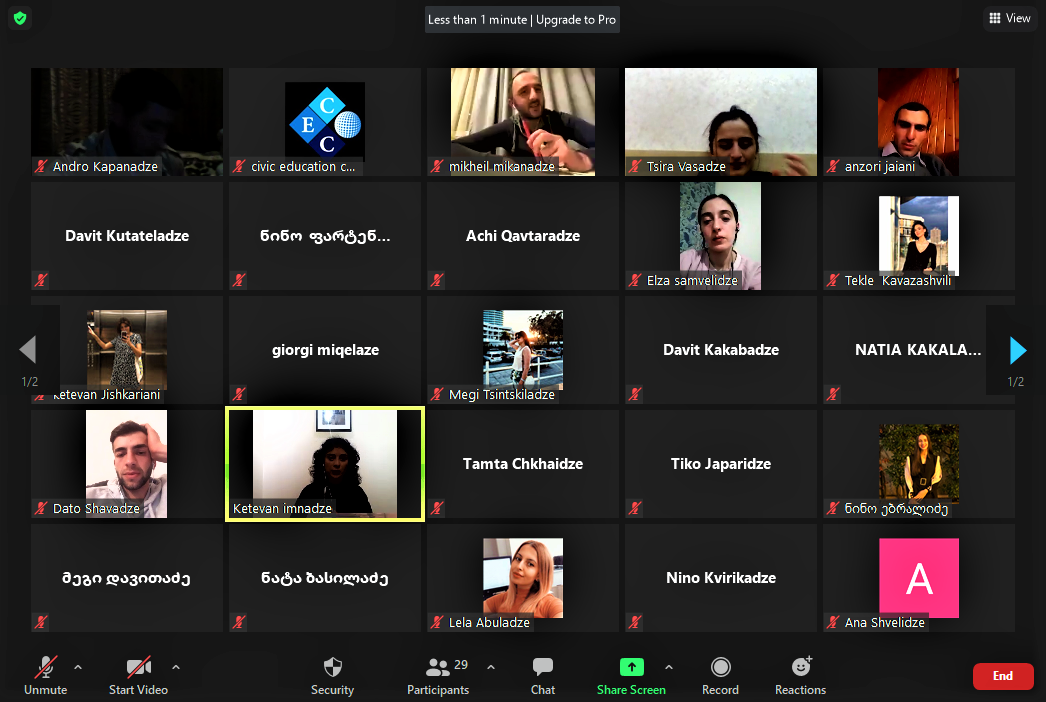Select Tsira Vasadze's video tile

[720, 121]
